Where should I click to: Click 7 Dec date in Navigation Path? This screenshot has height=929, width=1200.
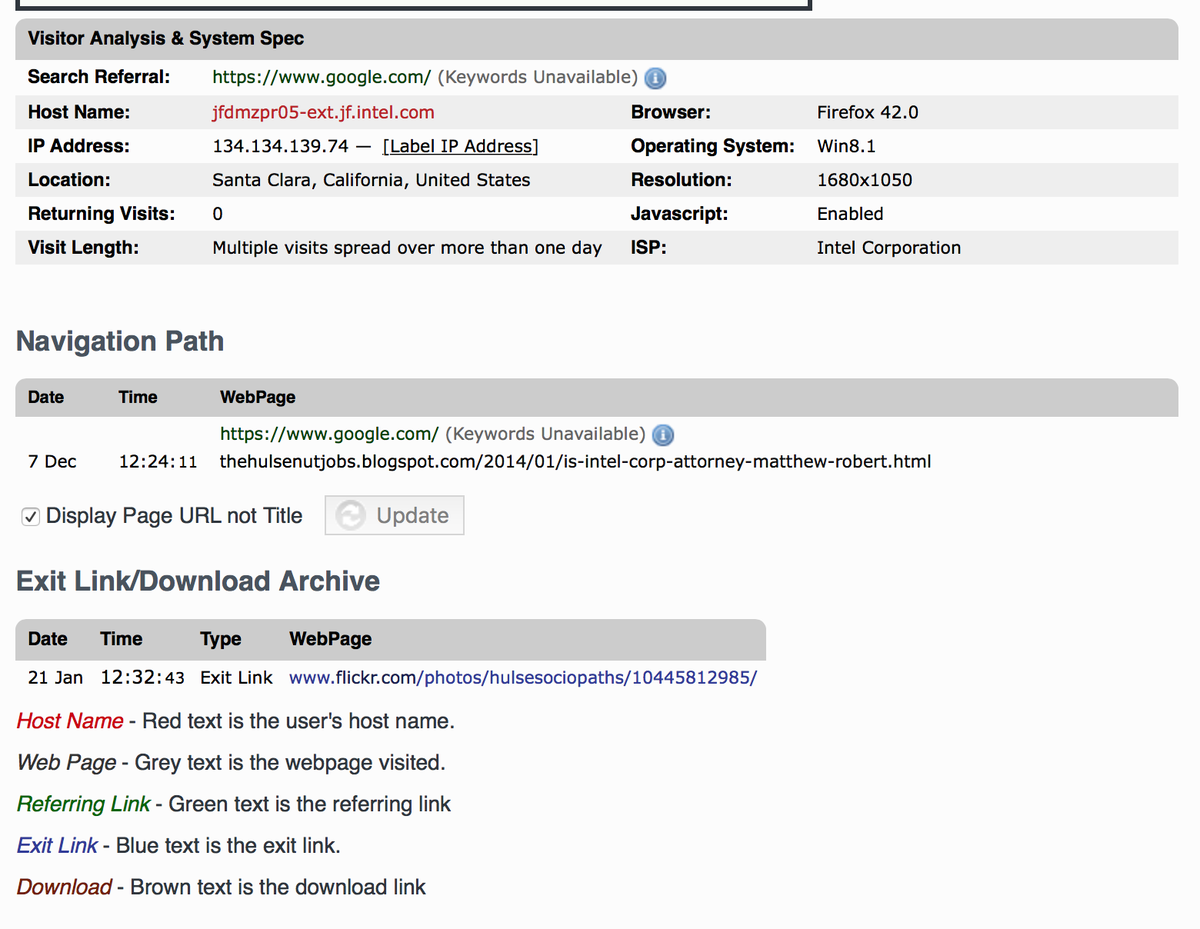pyautogui.click(x=52, y=461)
